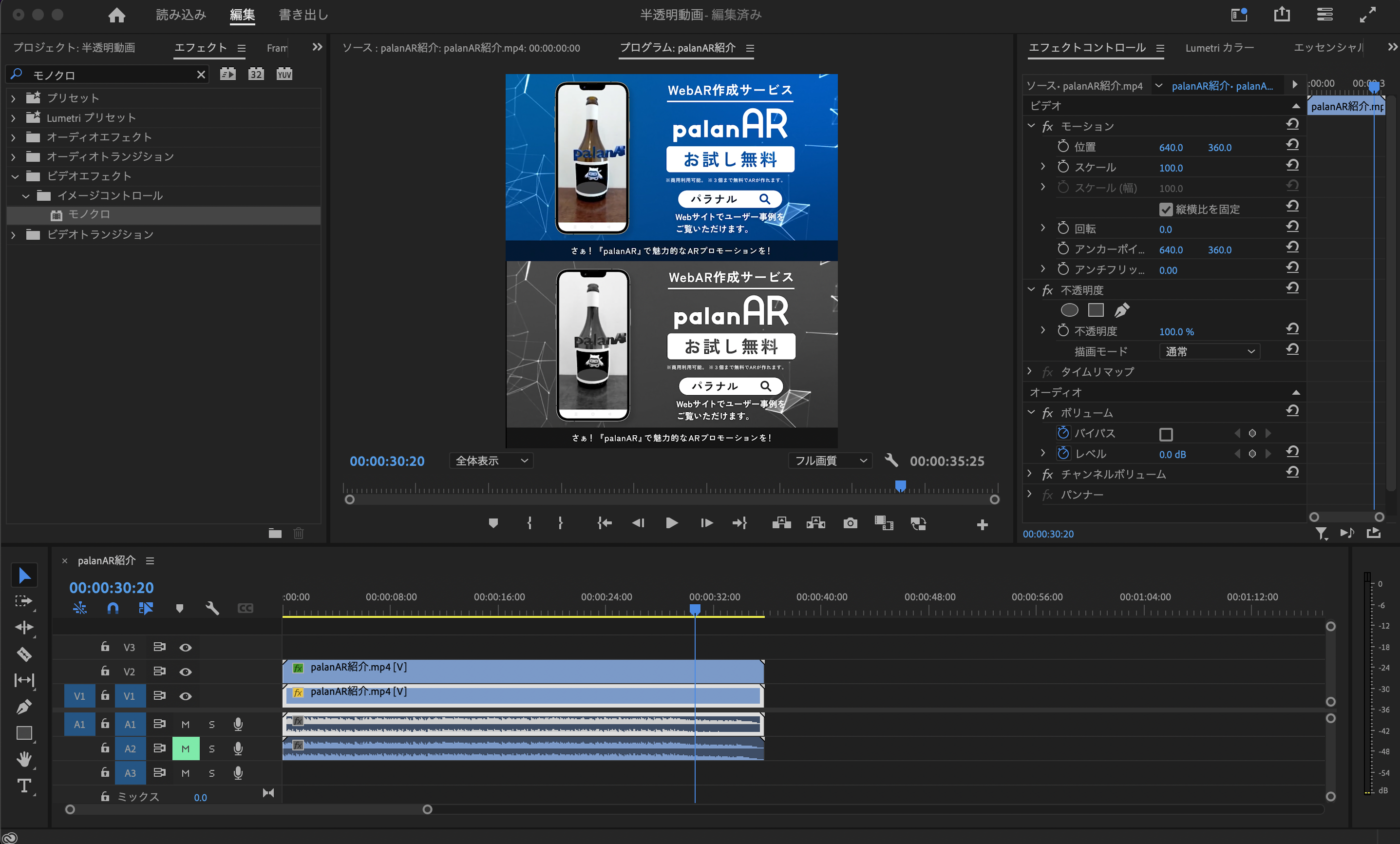1400x844 pixels.
Task: Select the Pen tool in toolbar
Action: pyautogui.click(x=24, y=707)
